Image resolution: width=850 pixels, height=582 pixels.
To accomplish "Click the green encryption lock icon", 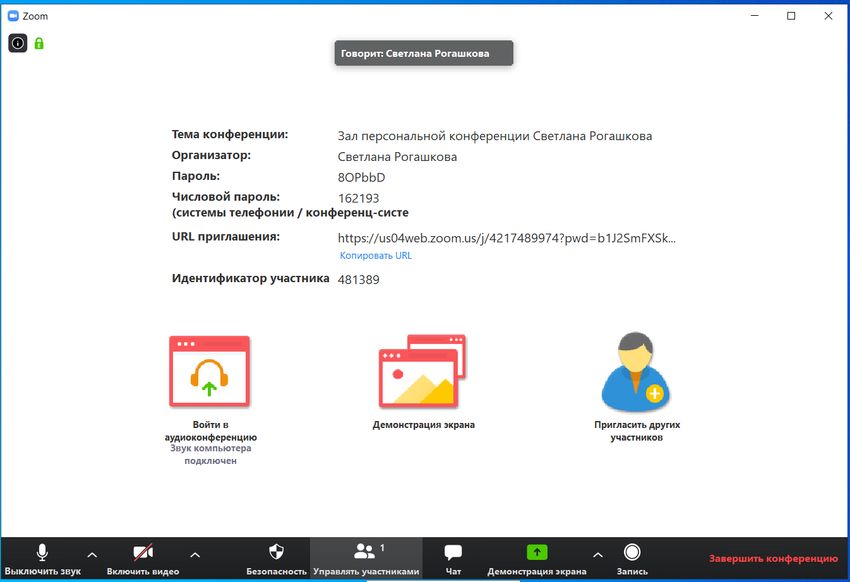I will click(39, 43).
